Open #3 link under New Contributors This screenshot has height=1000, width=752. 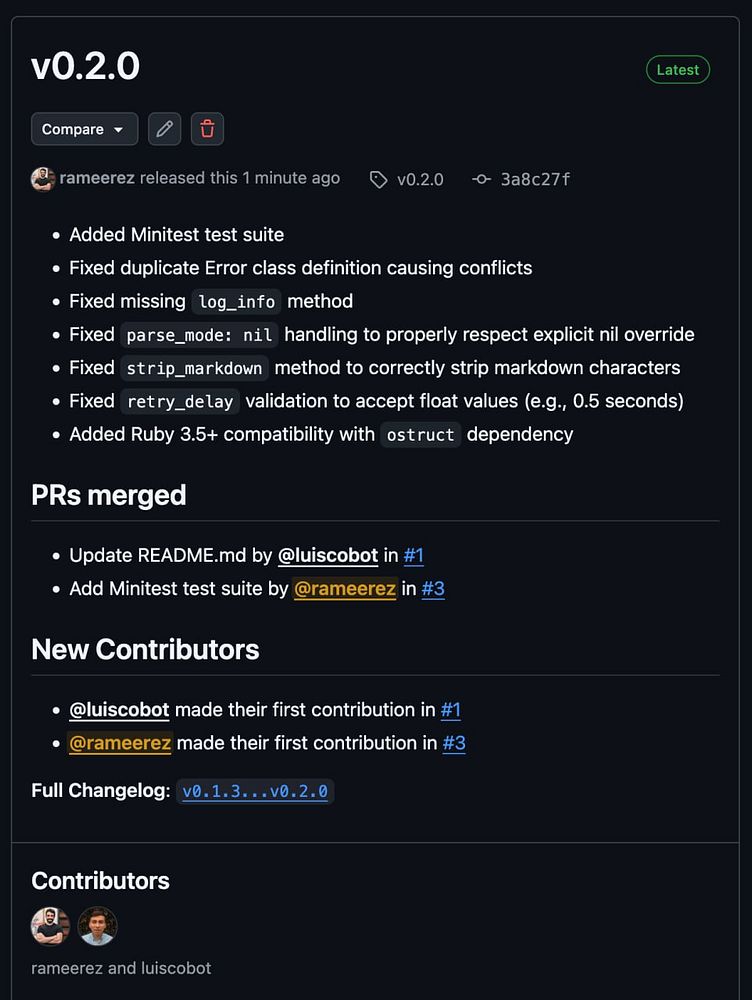[x=454, y=743]
